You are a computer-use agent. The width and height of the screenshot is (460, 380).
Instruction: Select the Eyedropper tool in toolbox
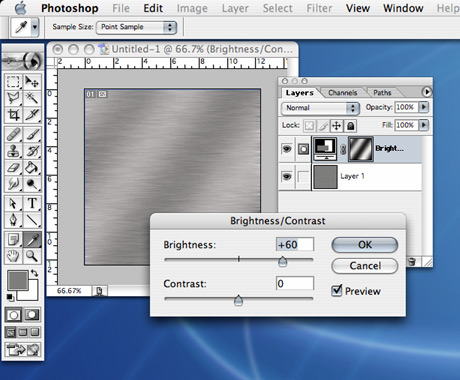point(32,239)
